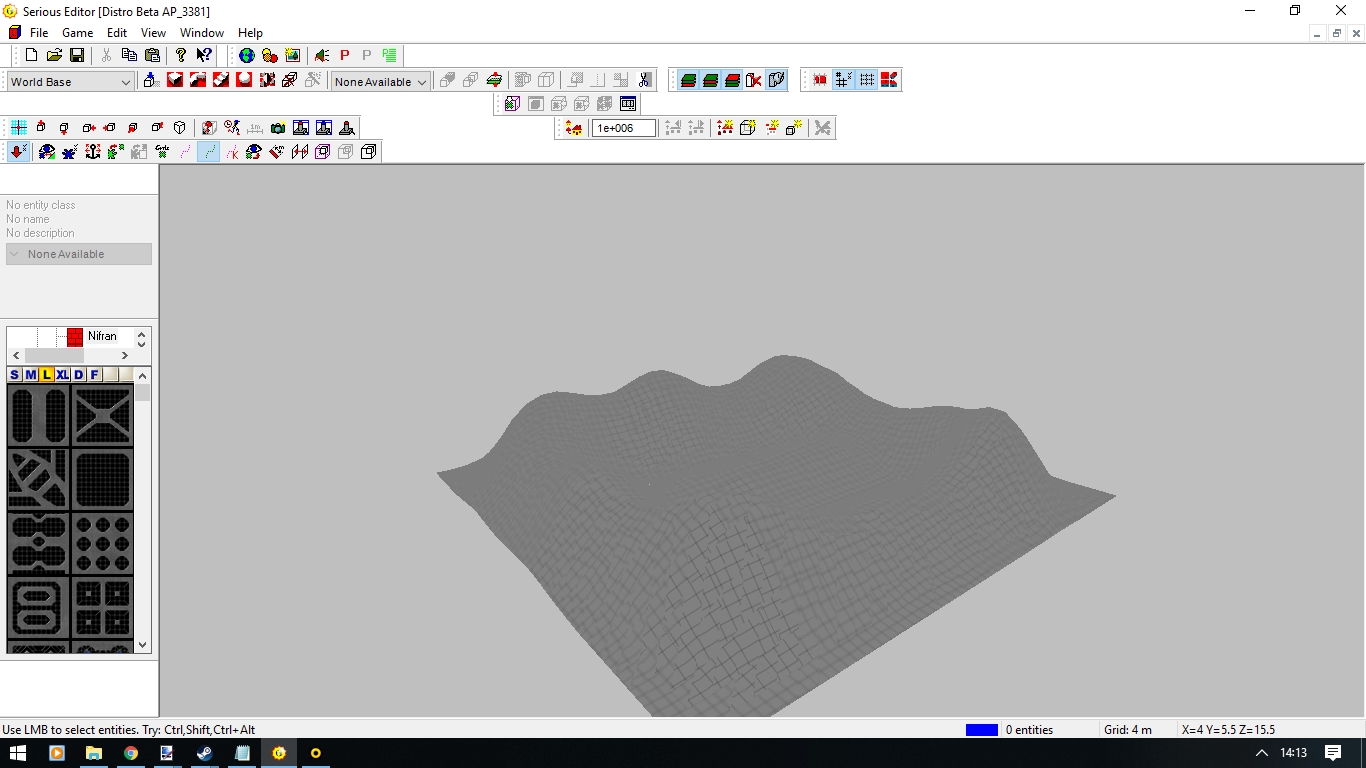Open the Window menu
The height and width of the screenshot is (768, 1366).
tap(202, 33)
